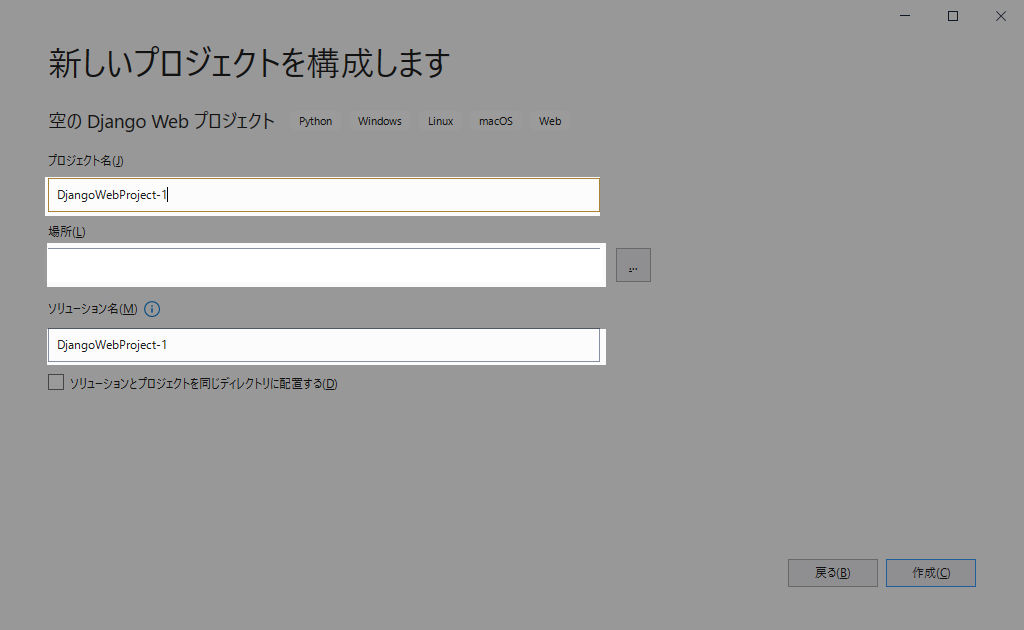
Task: Click the 場所(L) label
Action: (67, 232)
